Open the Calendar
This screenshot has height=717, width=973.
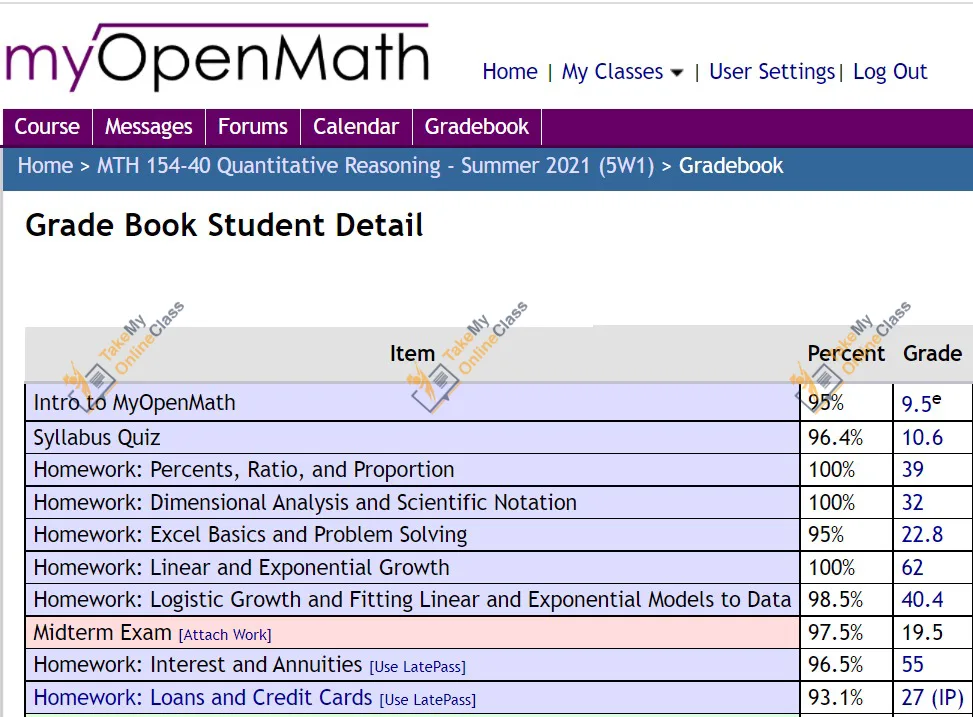tap(355, 127)
